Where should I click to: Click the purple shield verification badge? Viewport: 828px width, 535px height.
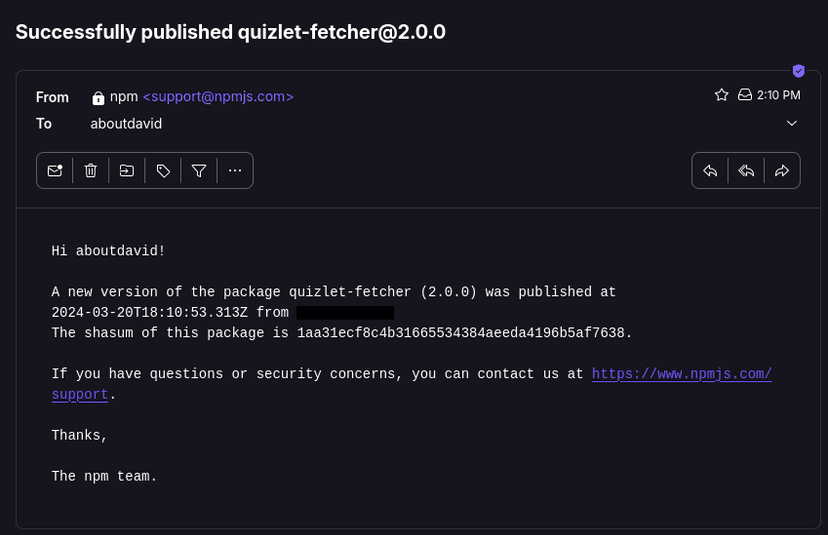(798, 71)
